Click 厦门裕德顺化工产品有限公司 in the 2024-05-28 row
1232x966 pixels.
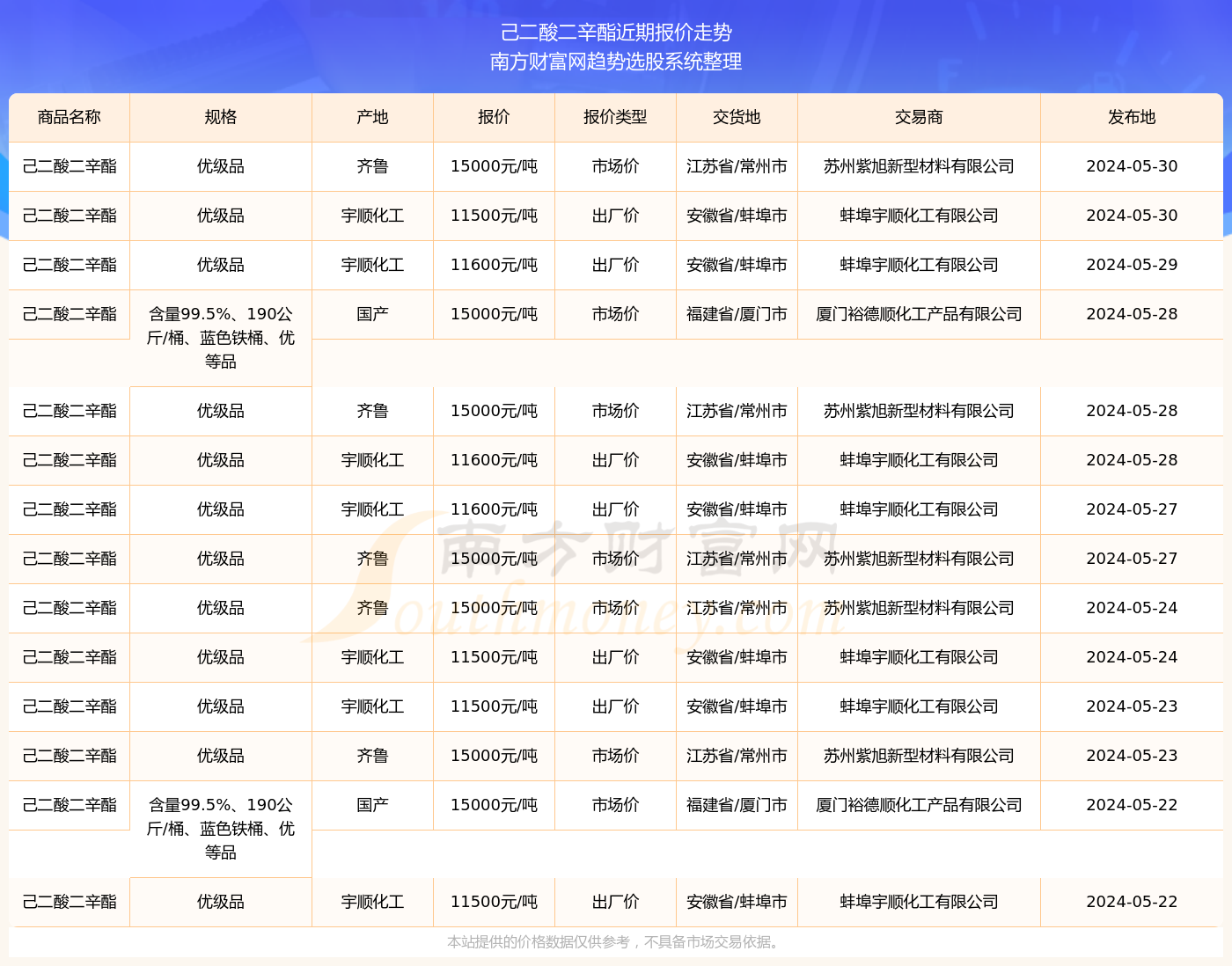(x=919, y=314)
